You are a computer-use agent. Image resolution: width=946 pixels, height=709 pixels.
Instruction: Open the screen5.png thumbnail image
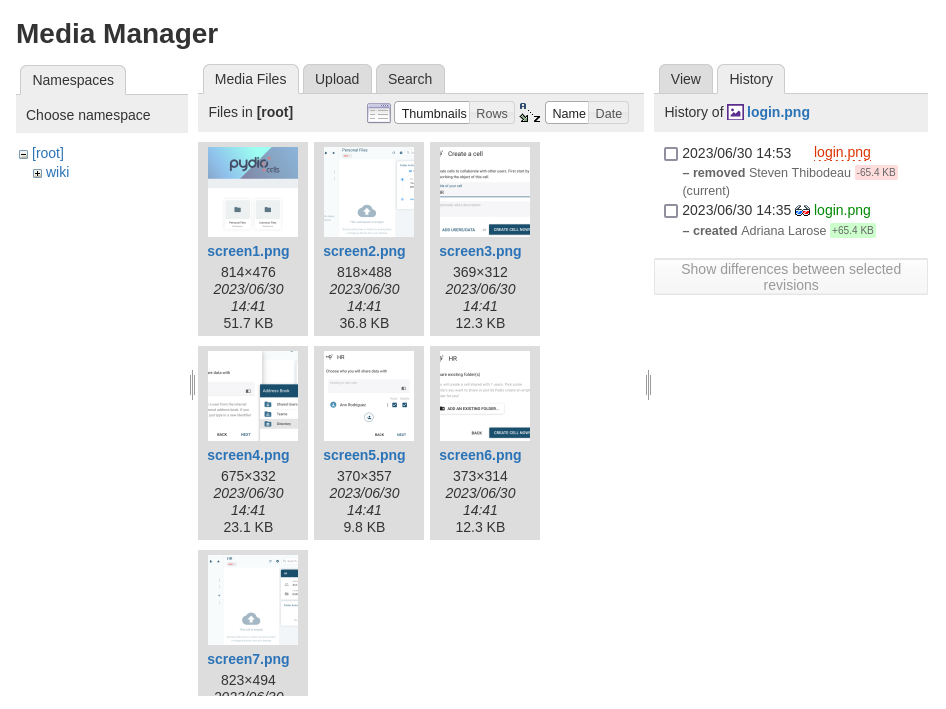[369, 396]
